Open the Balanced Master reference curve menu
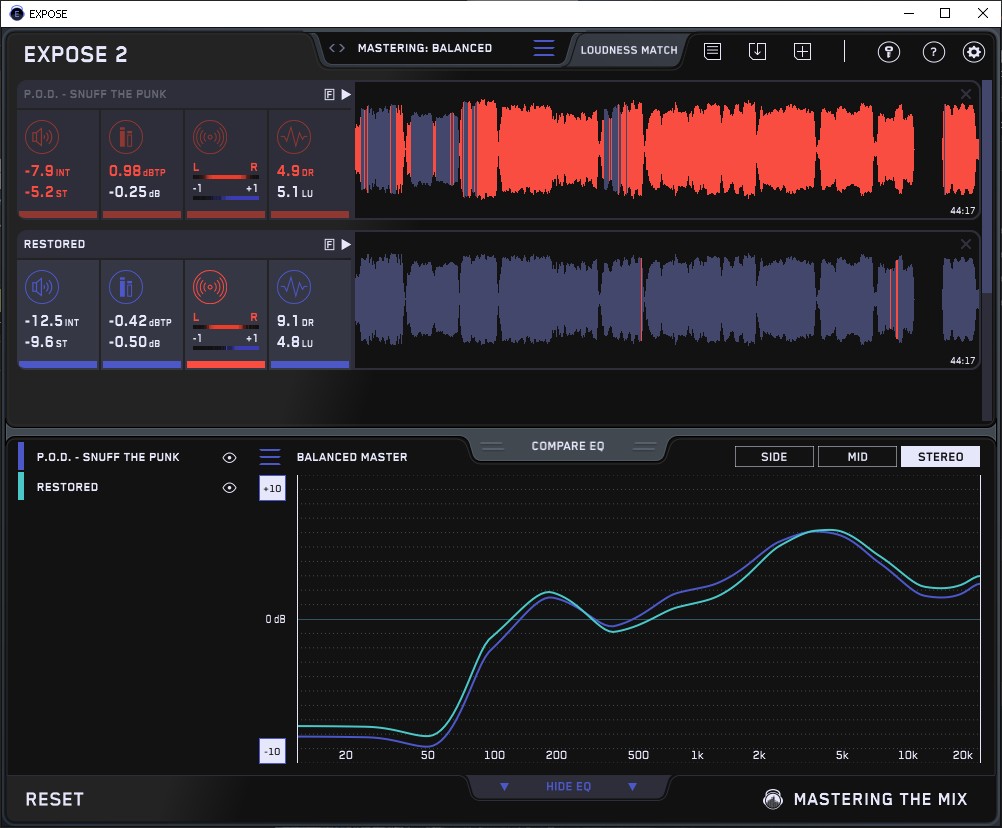 (270, 457)
